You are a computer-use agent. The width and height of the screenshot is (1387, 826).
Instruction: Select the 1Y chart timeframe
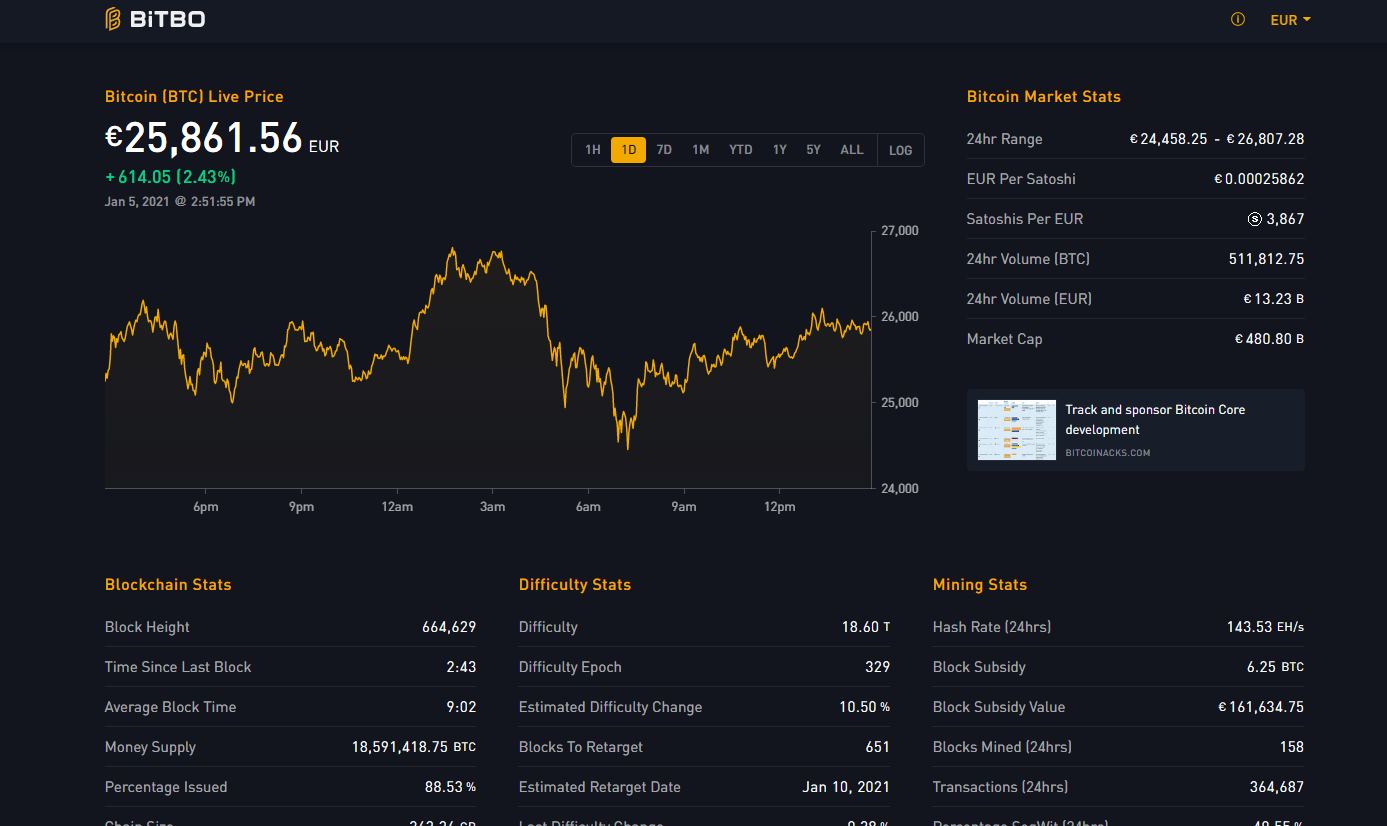tap(779, 150)
